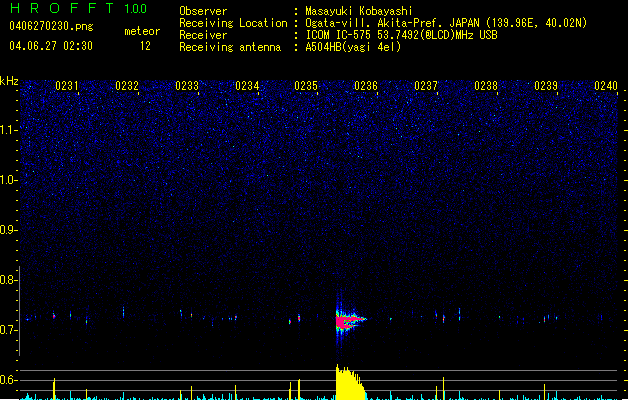Click the 0231 time marker
Viewport: 629px width, 400px height.
click(x=67, y=86)
